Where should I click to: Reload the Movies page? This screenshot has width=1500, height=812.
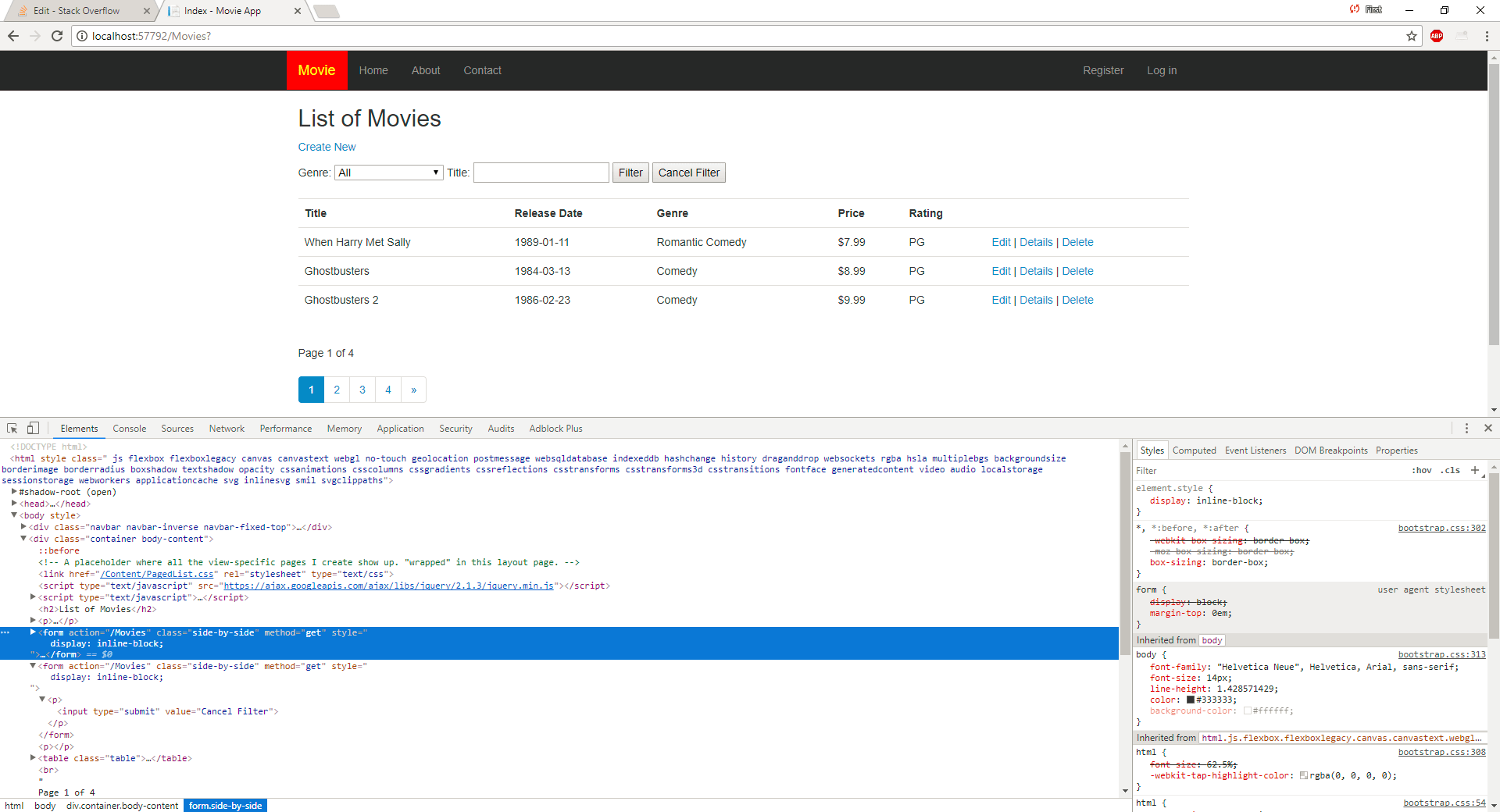[57, 36]
